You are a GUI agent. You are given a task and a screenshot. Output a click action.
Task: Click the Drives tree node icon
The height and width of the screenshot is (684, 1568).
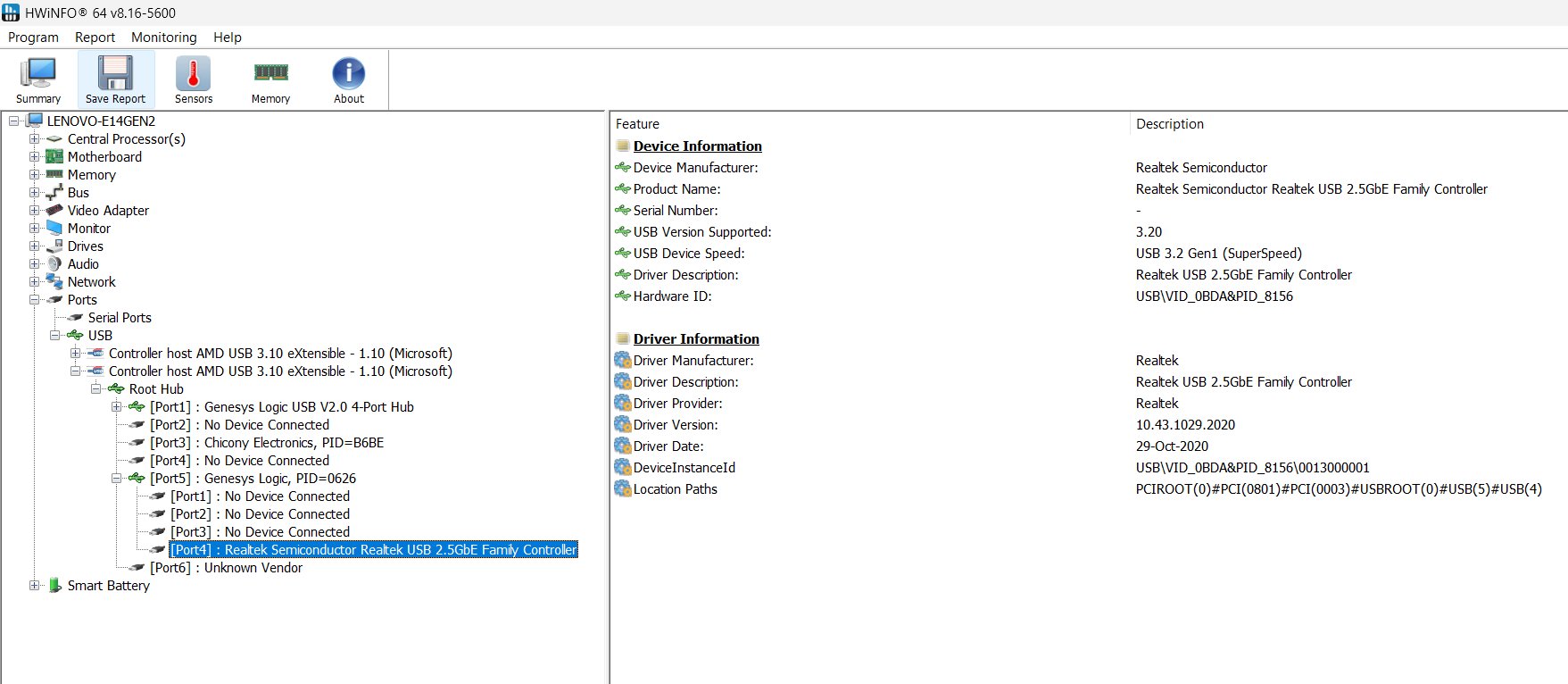[54, 246]
